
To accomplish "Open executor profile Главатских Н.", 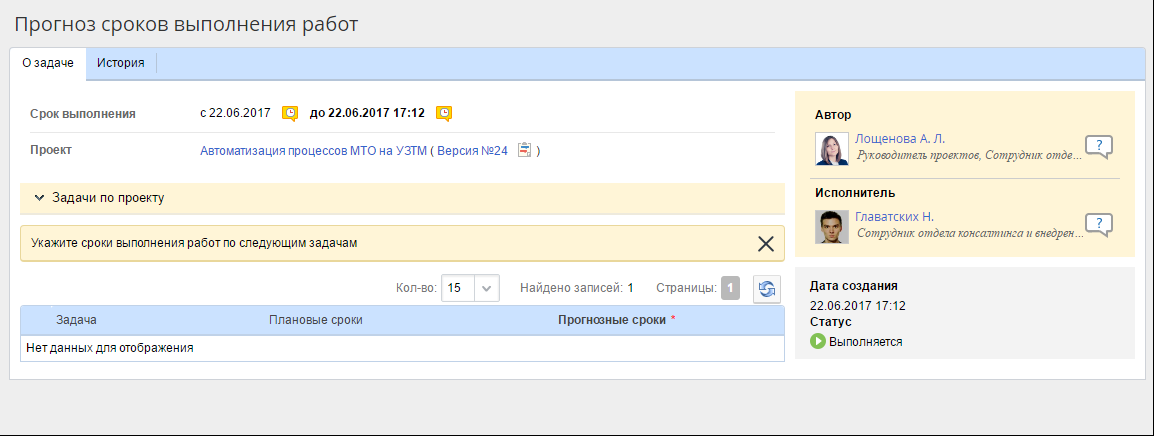I will click(893, 217).
